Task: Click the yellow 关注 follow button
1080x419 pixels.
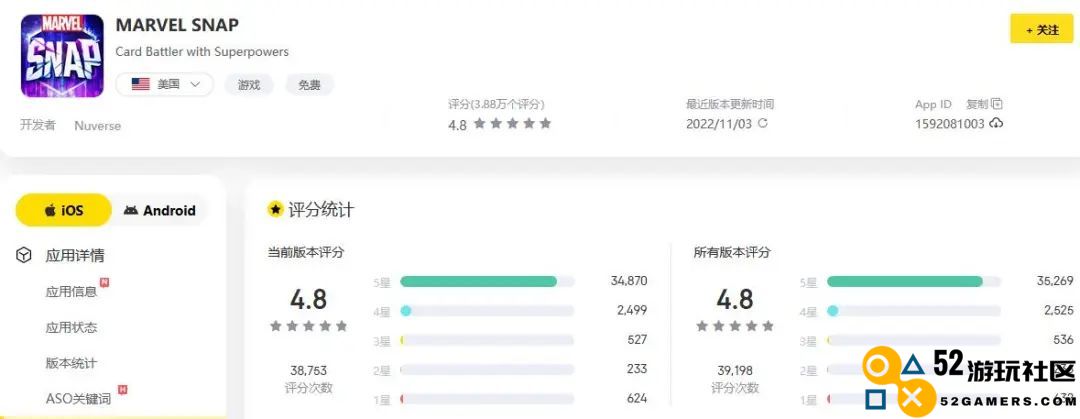Action: [x=1041, y=30]
